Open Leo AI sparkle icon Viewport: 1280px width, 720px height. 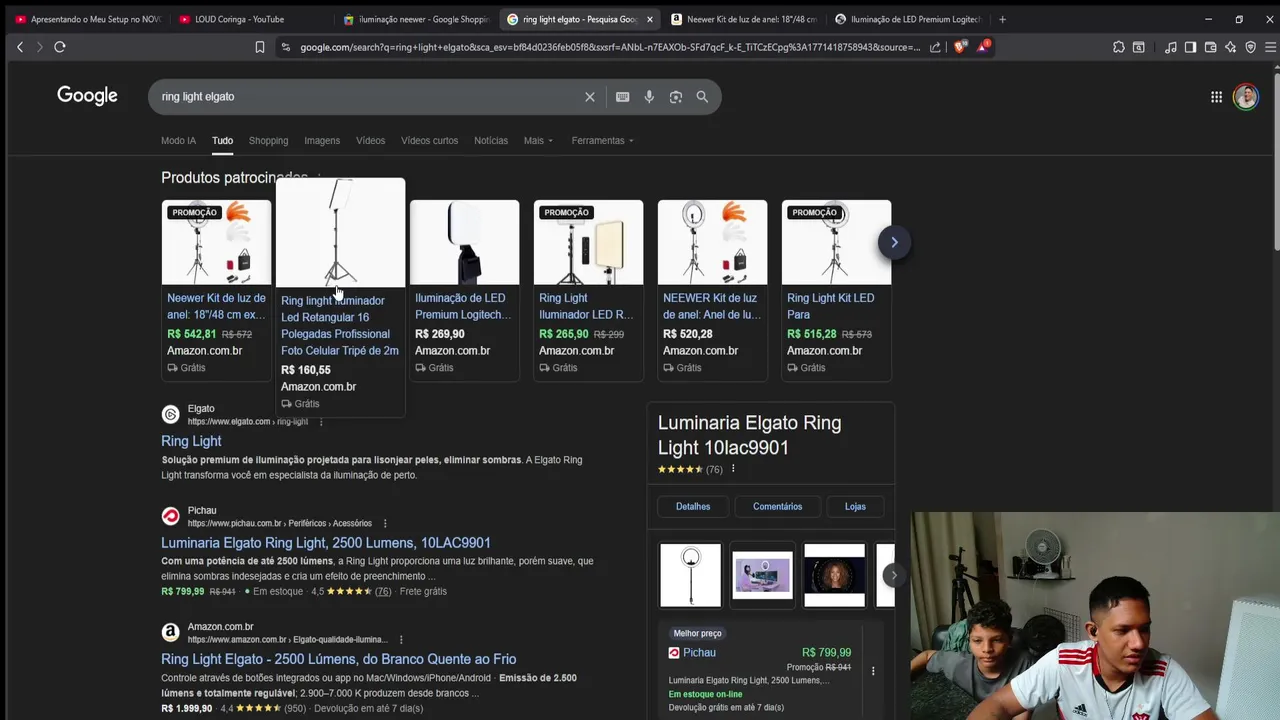click(1230, 47)
